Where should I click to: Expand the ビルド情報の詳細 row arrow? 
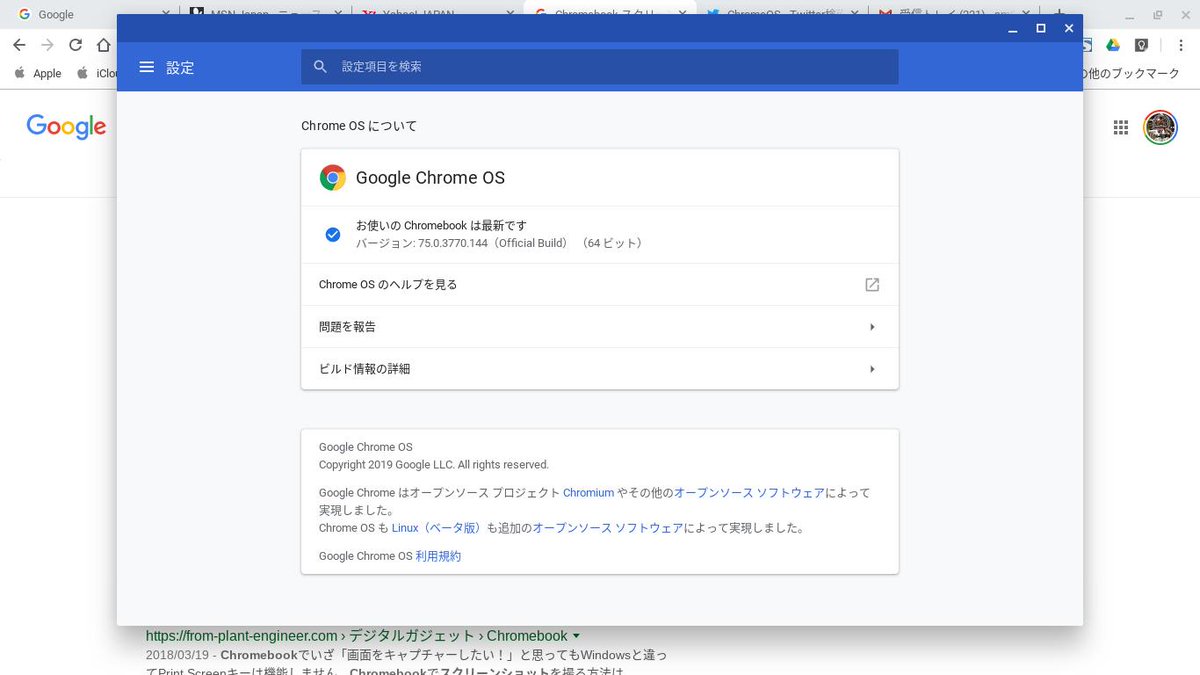coord(872,369)
